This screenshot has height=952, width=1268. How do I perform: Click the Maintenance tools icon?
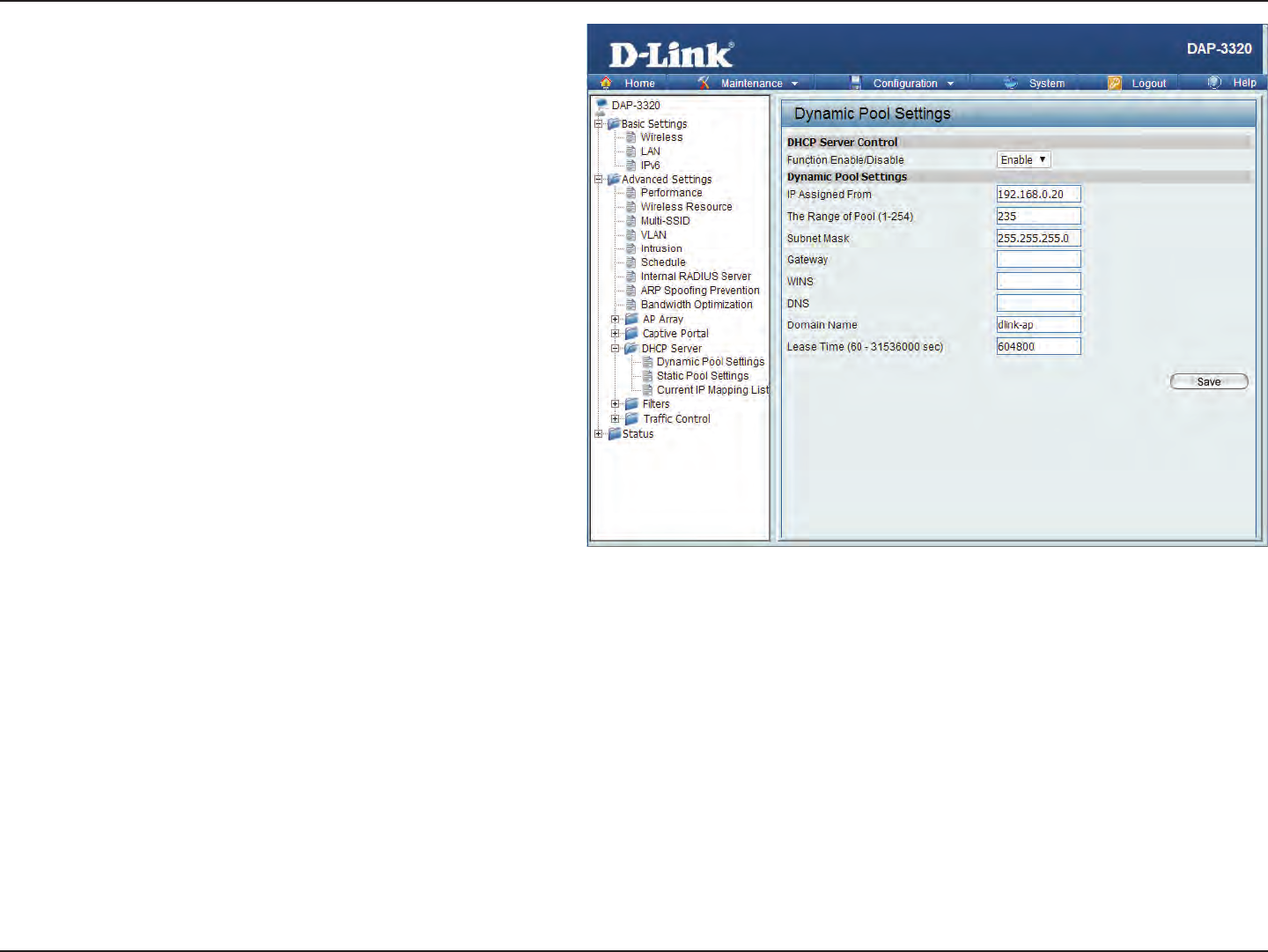pyautogui.click(x=704, y=83)
